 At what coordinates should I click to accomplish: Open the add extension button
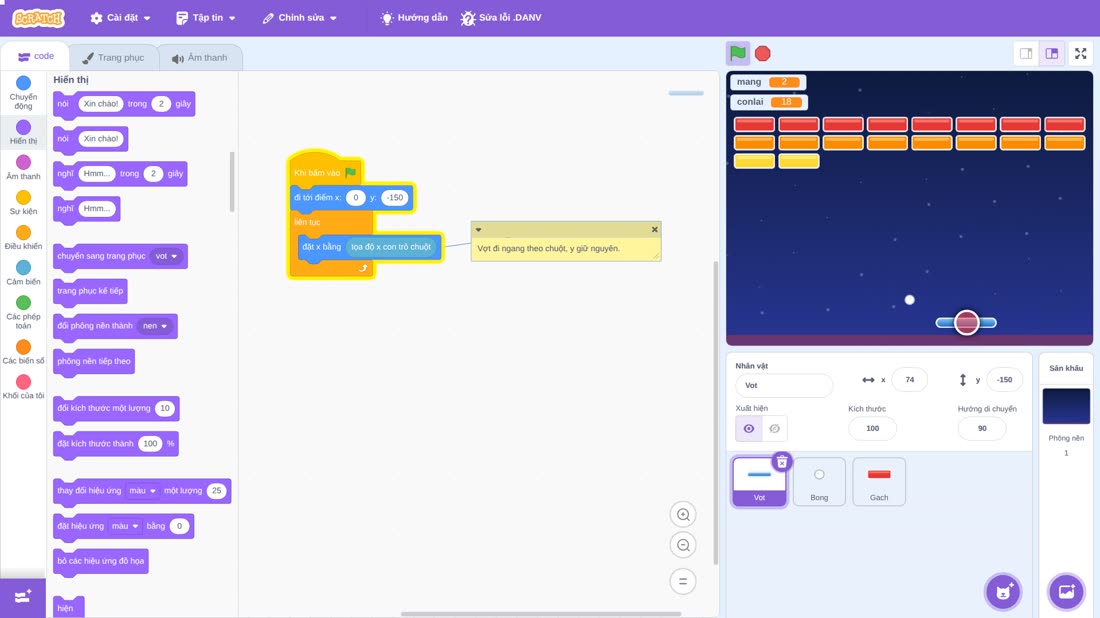point(22,597)
